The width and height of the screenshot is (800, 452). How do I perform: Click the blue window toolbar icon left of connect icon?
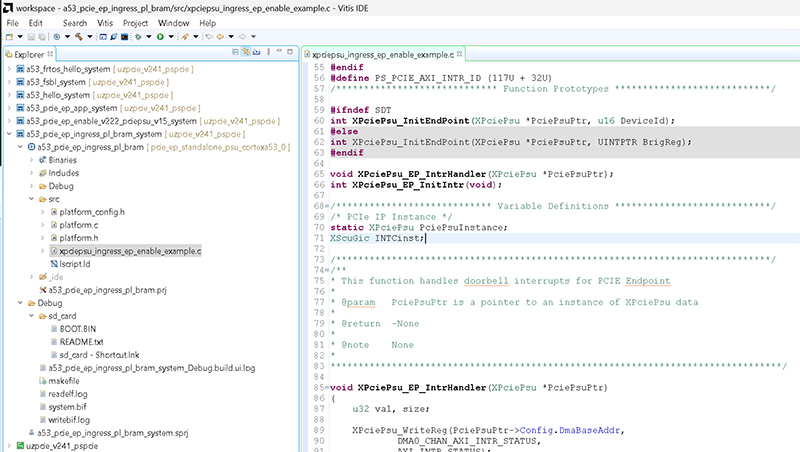click(103, 37)
